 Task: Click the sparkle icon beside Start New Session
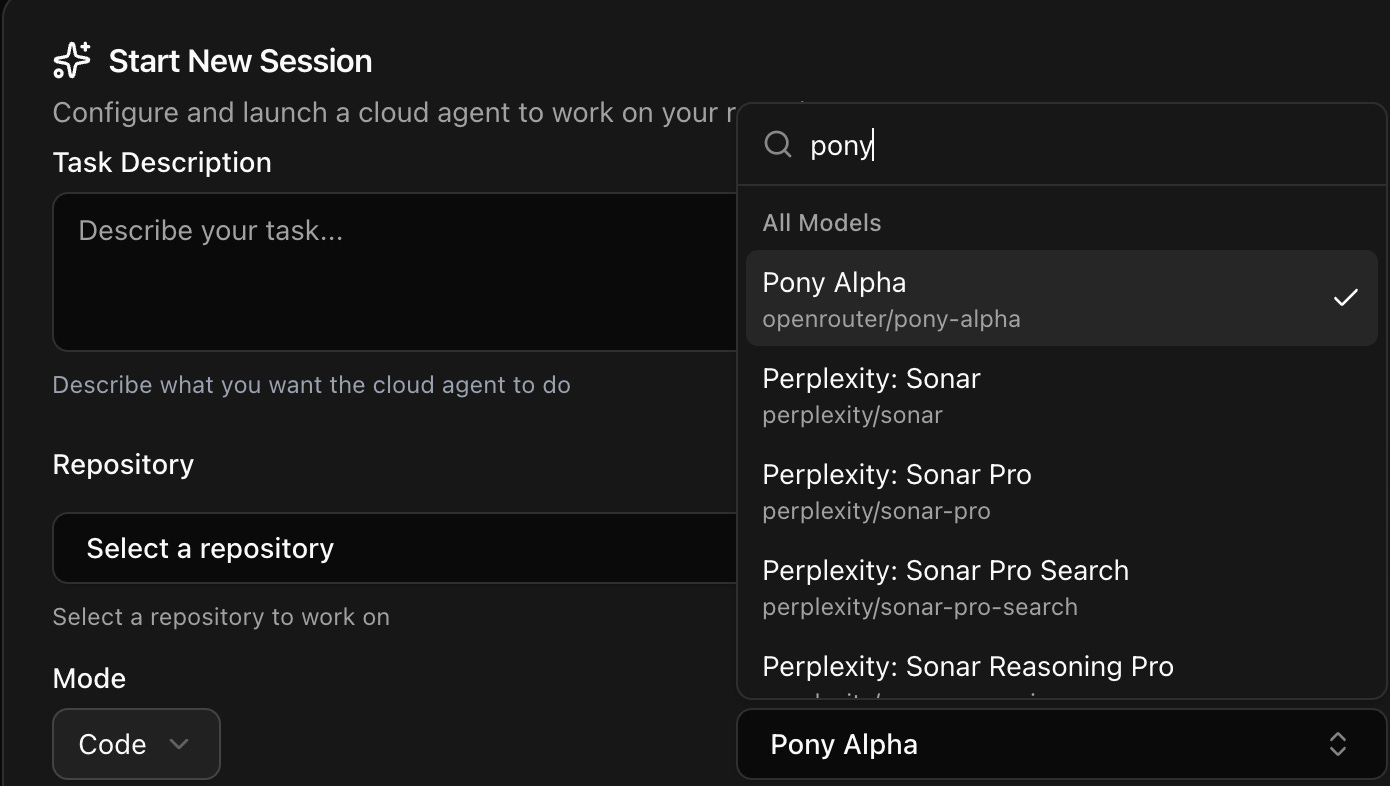click(x=72, y=61)
